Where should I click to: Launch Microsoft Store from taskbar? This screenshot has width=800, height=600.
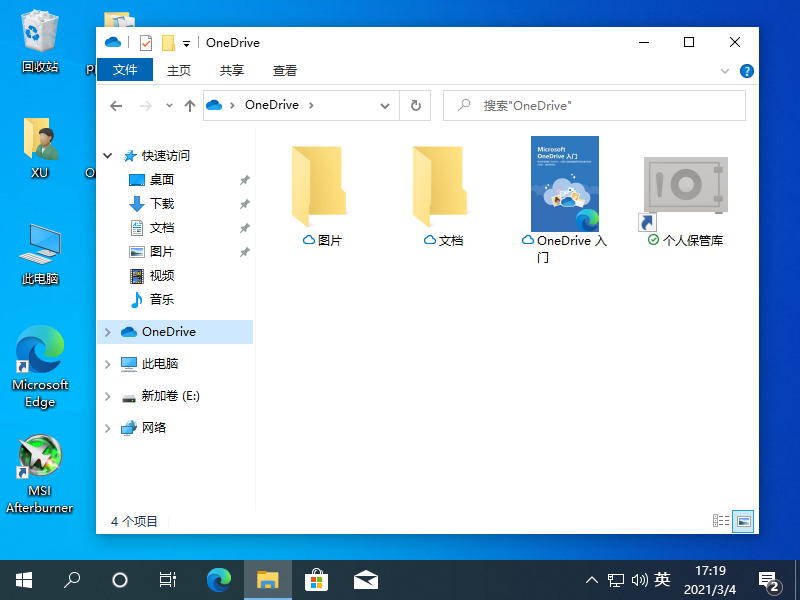tap(316, 579)
